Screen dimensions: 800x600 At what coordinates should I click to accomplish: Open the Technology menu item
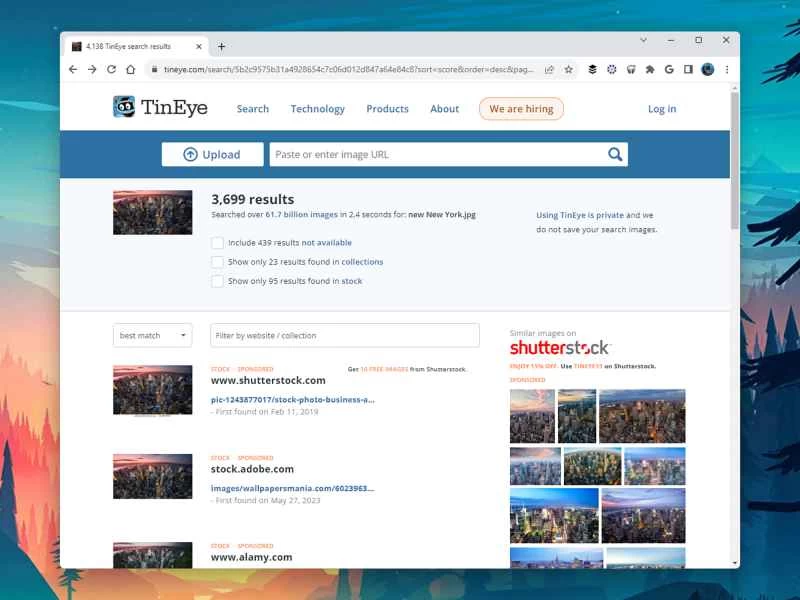point(318,108)
